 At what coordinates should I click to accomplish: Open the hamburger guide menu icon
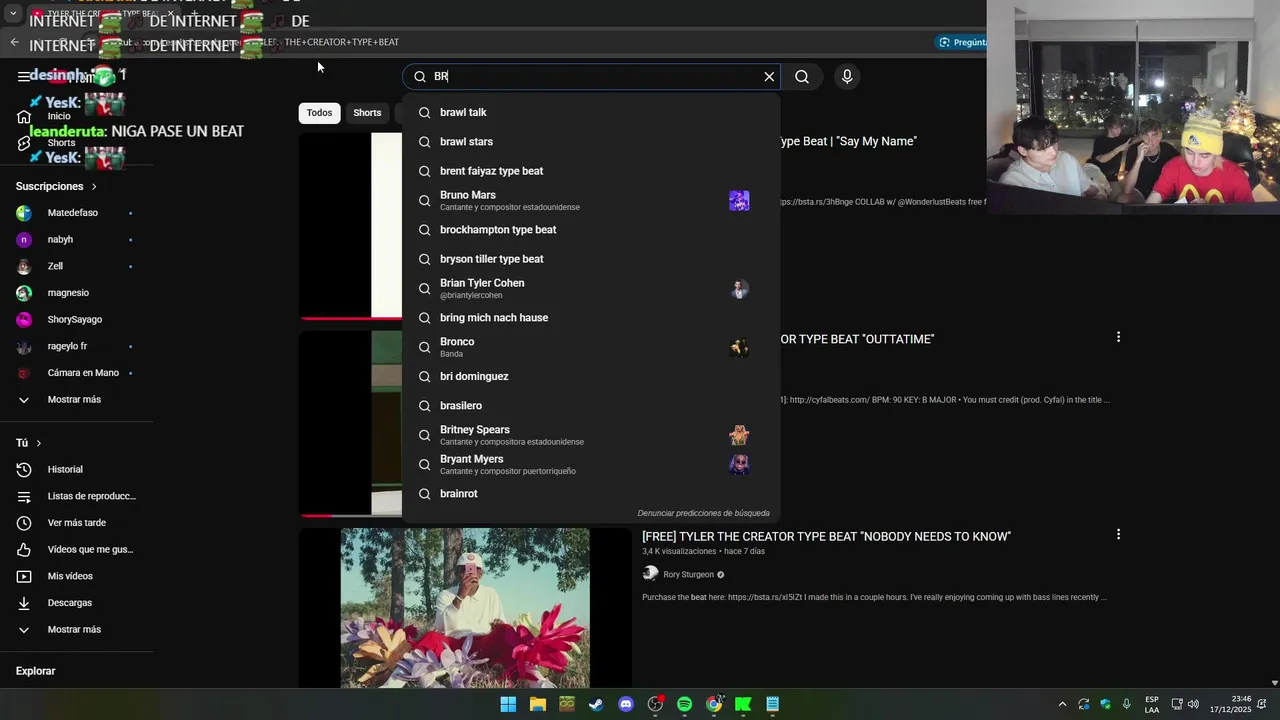pyautogui.click(x=24, y=77)
